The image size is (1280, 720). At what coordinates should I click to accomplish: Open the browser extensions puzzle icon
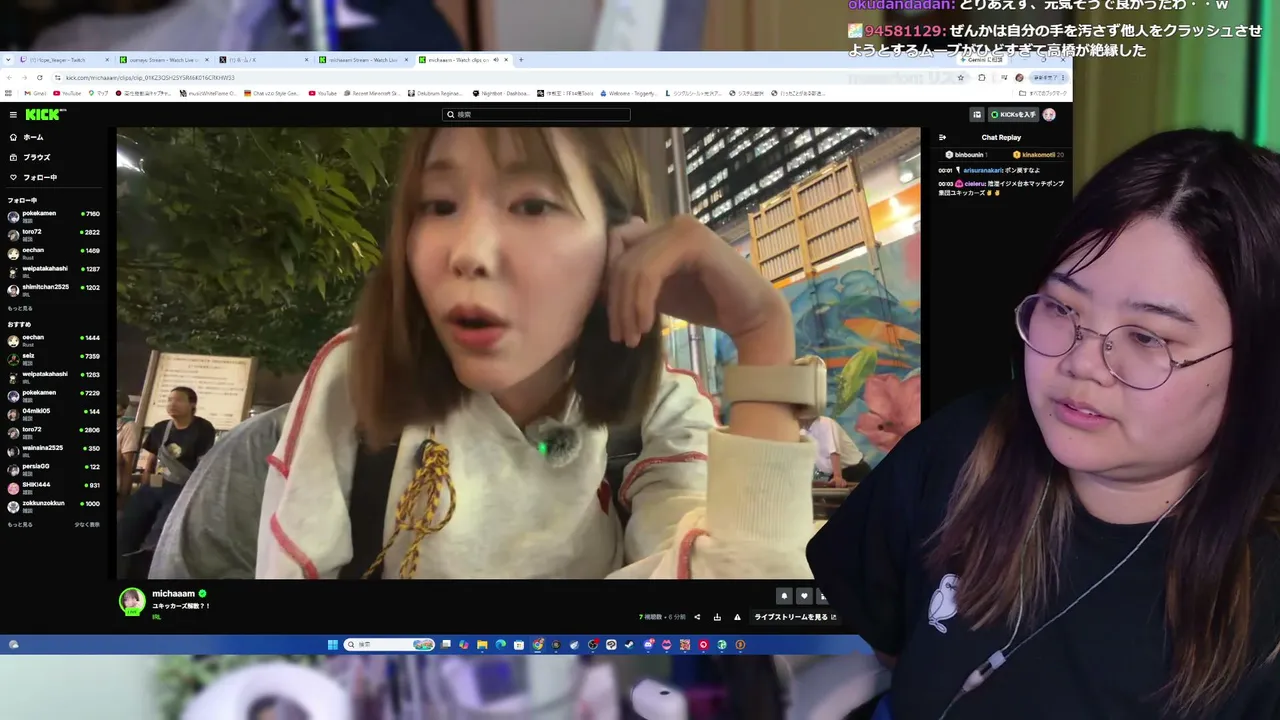[x=982, y=77]
